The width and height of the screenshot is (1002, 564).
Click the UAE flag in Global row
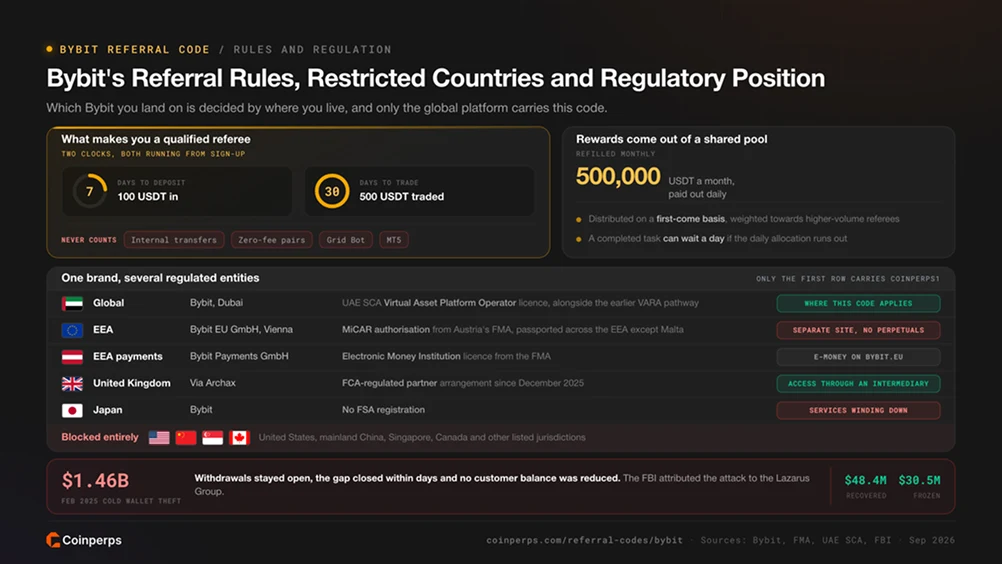click(72, 303)
